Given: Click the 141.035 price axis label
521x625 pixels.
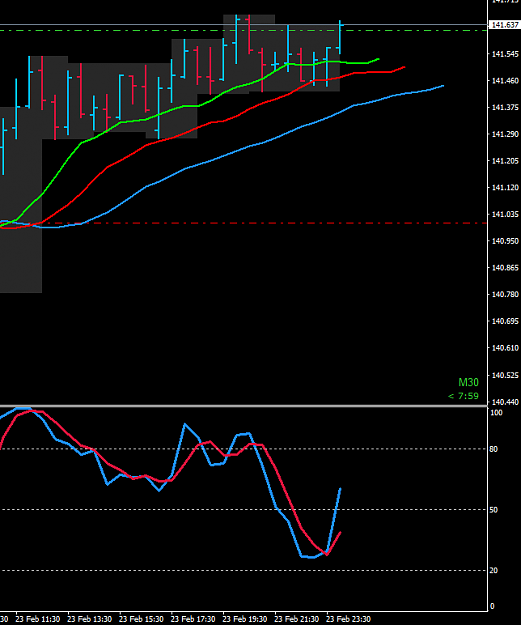Looking at the screenshot, I should click(x=505, y=214).
